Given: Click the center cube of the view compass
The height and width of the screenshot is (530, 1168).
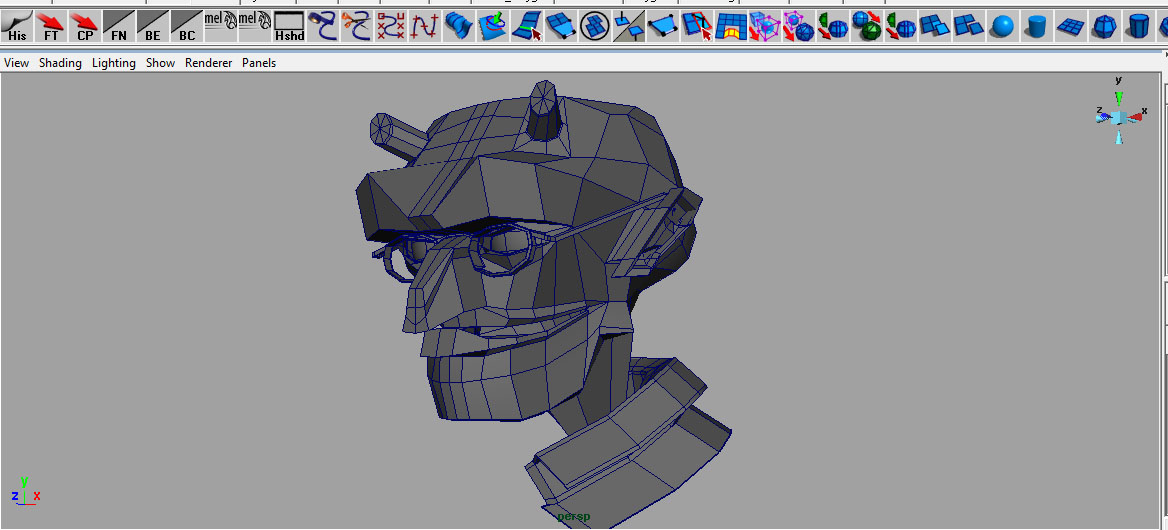Looking at the screenshot, I should coord(1118,118).
